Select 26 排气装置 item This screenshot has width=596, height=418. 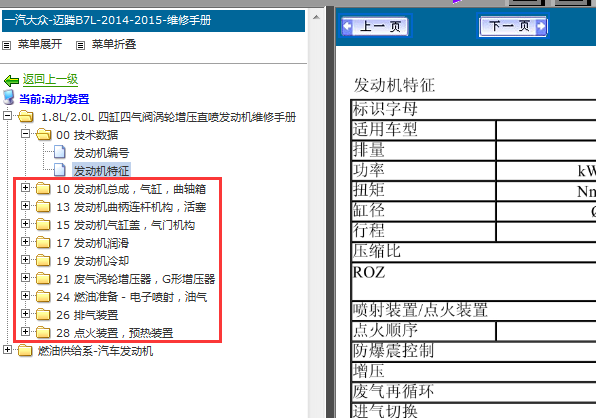pyautogui.click(x=87, y=315)
